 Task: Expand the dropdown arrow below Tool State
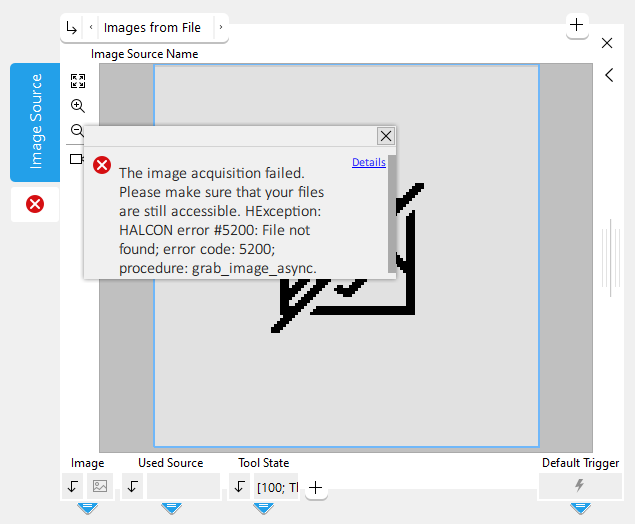click(263, 508)
